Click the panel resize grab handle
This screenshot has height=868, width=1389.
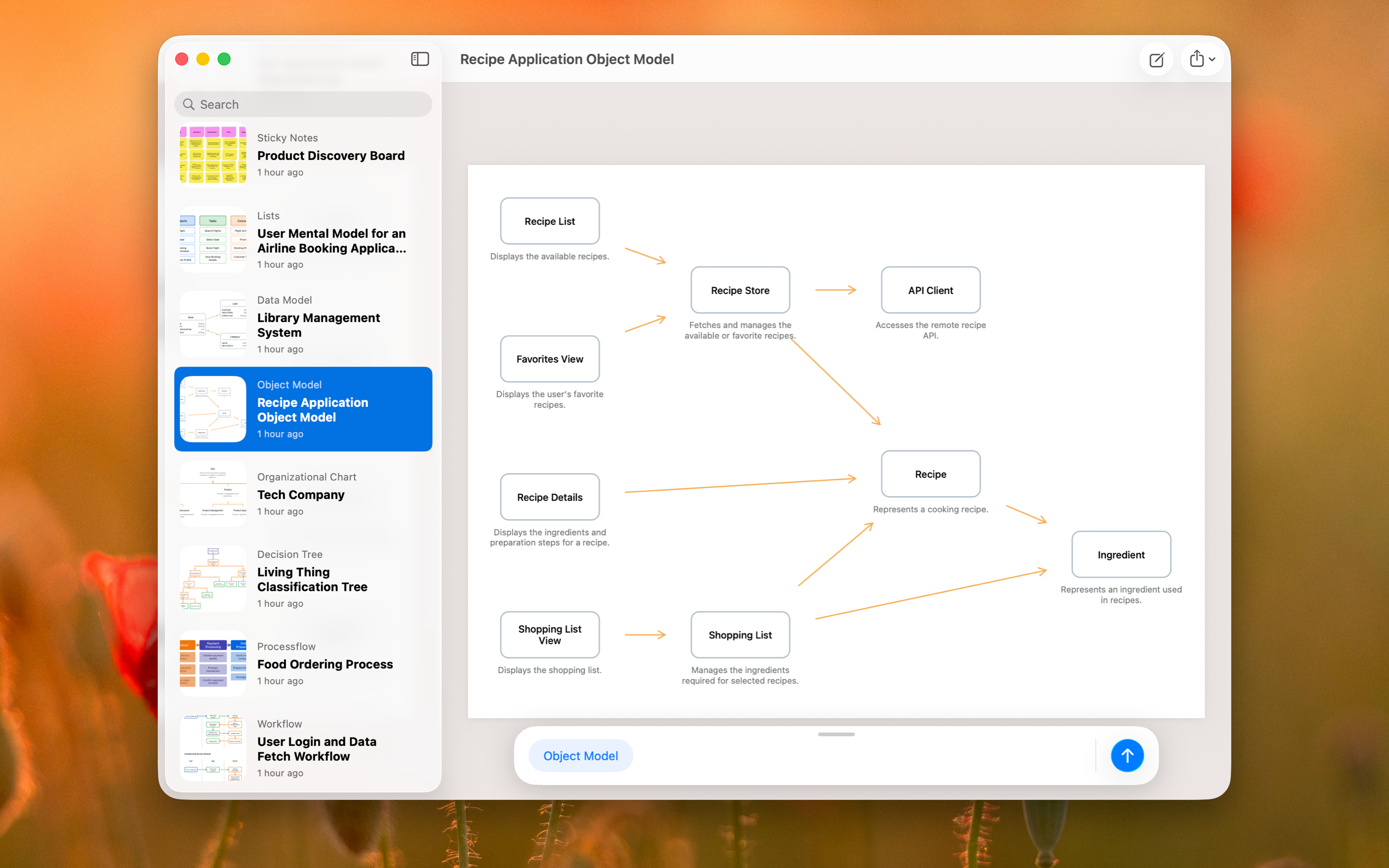[x=836, y=734]
